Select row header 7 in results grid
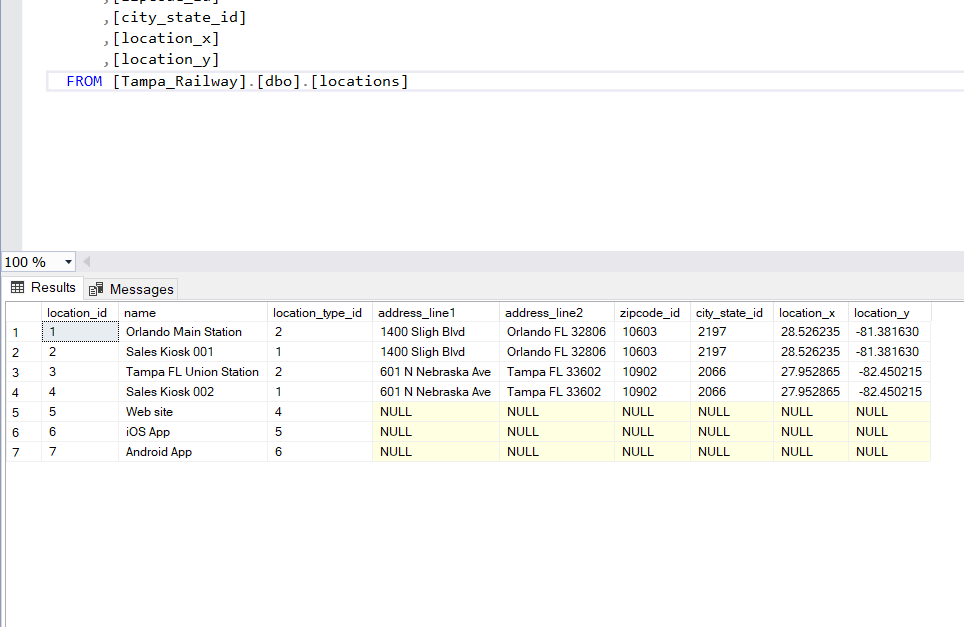Viewport: 964px width, 627px height. point(23,452)
